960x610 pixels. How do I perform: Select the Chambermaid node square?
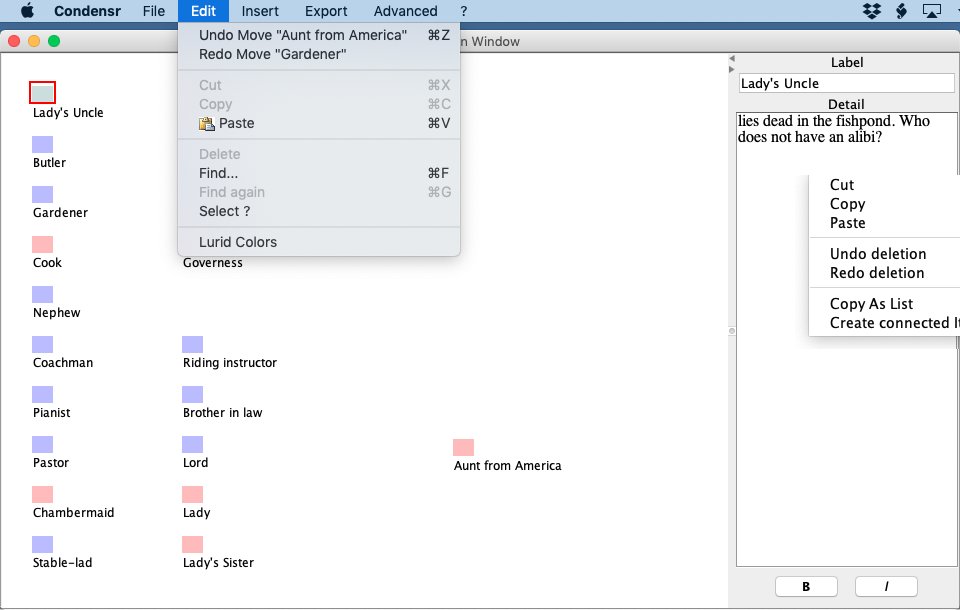pyautogui.click(x=42, y=494)
